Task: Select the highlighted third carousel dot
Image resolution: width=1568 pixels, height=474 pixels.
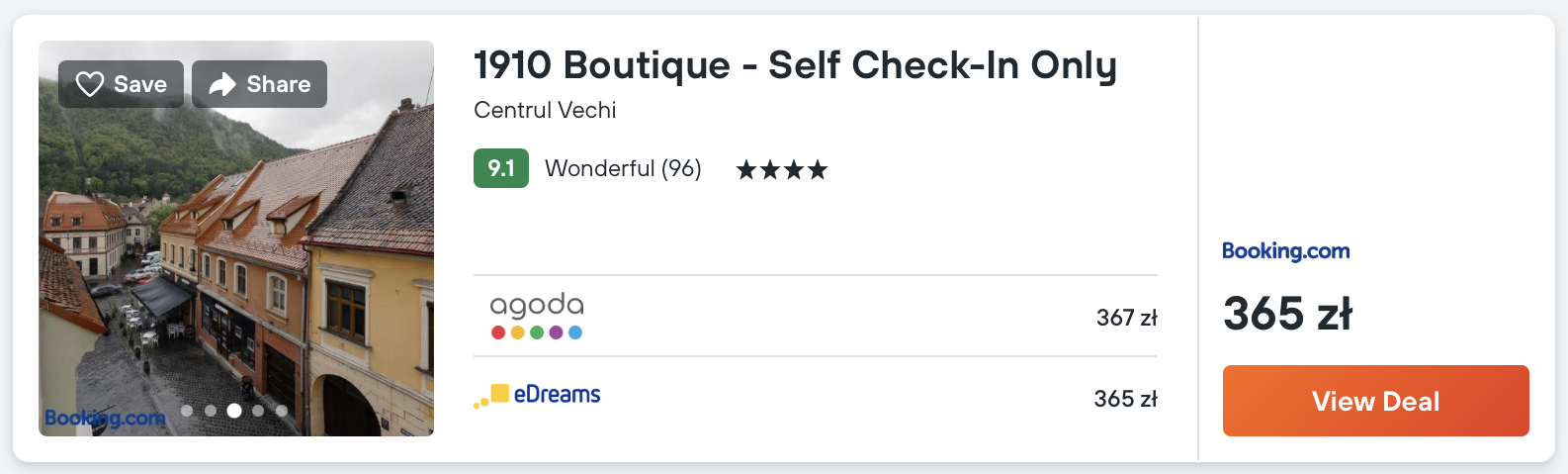Action: (x=234, y=411)
